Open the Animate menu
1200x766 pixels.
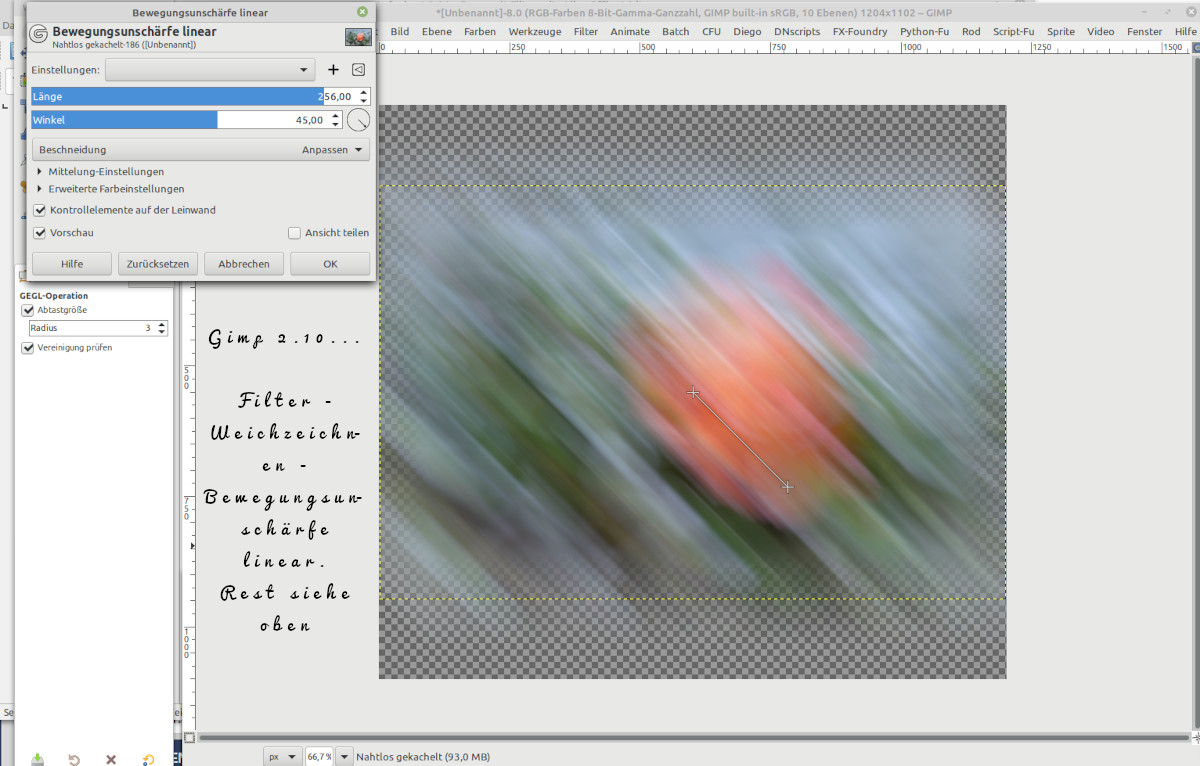click(x=630, y=31)
